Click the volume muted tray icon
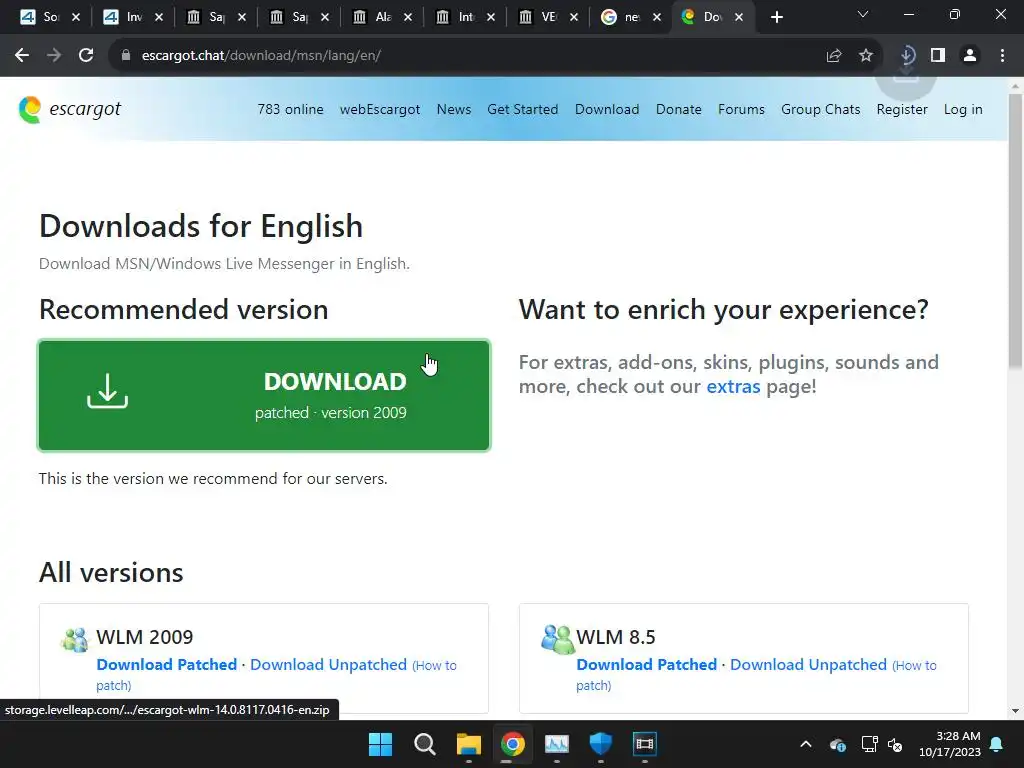1024x768 pixels. click(895, 744)
